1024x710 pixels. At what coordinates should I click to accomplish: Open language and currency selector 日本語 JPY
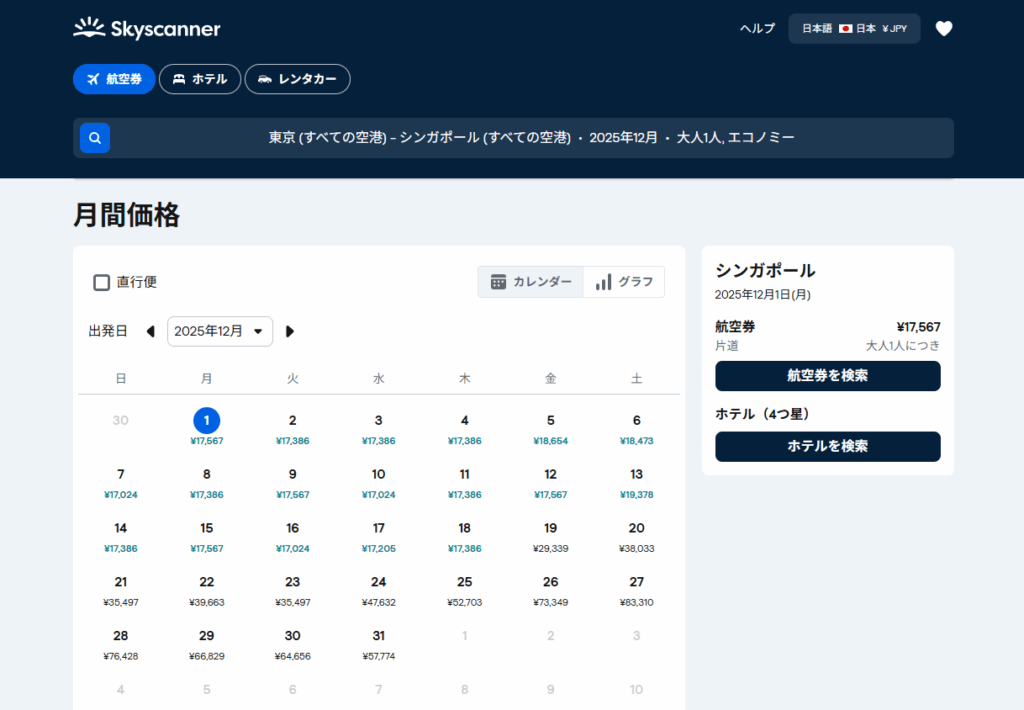click(854, 29)
